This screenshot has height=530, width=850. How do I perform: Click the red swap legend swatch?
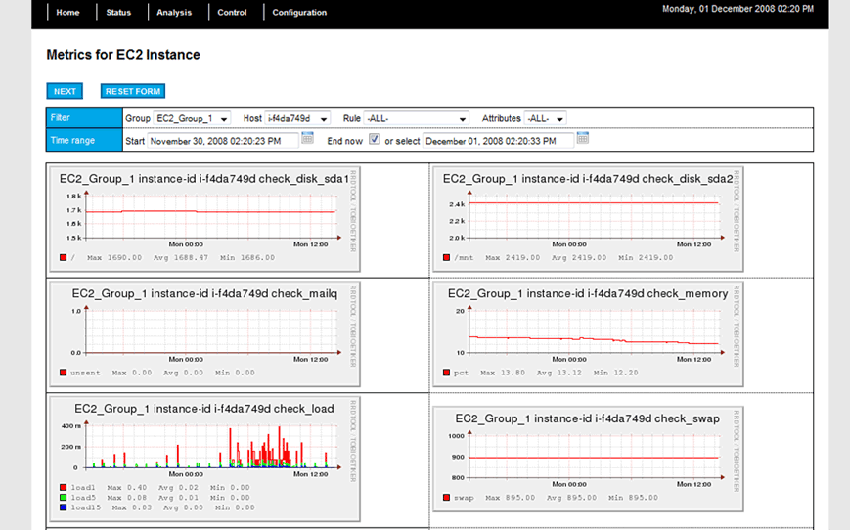[446, 497]
